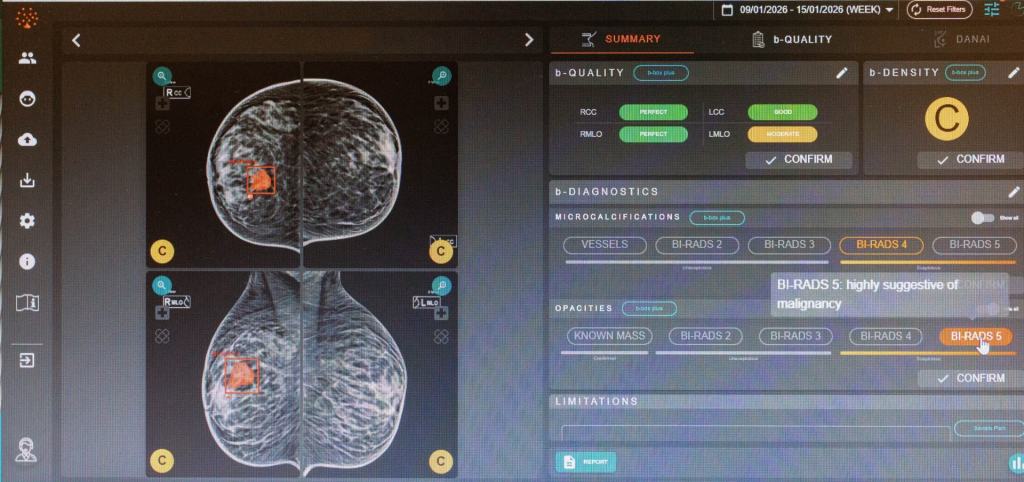Switch to the b-QUALITY tab
The image size is (1024, 482).
791,40
